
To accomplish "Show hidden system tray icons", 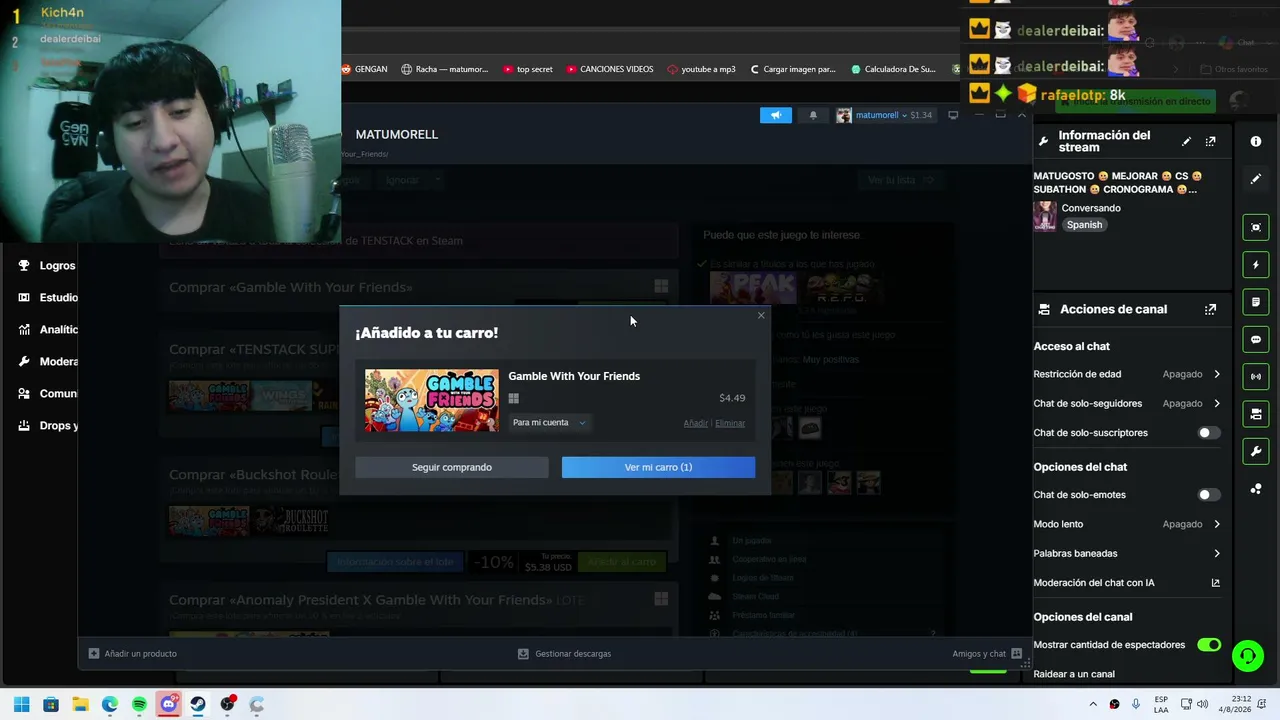I will [1093, 704].
